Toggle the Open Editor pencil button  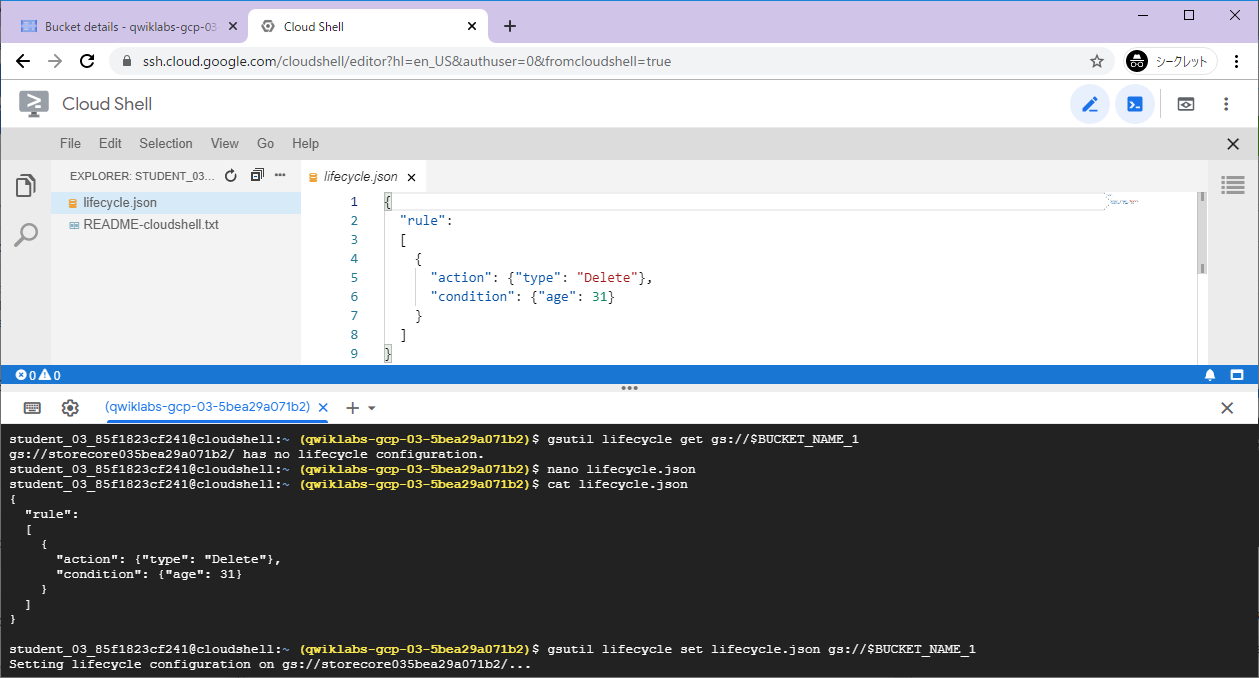[x=1090, y=104]
